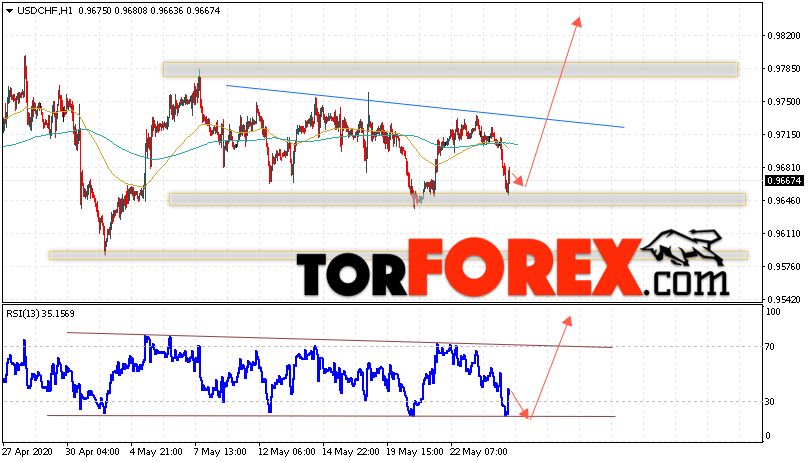
Task: Click the RSI(13) 35.1569 indicator label
Action: click(x=40, y=313)
